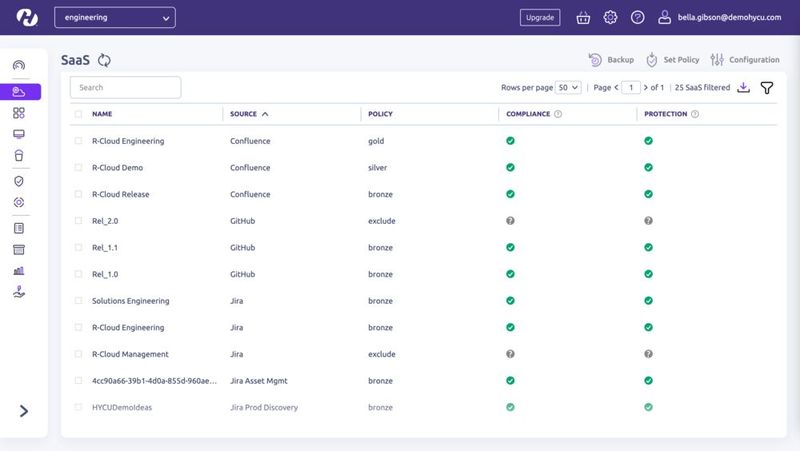The height and width of the screenshot is (451, 800).
Task: Click the Search input field
Action: 126,88
